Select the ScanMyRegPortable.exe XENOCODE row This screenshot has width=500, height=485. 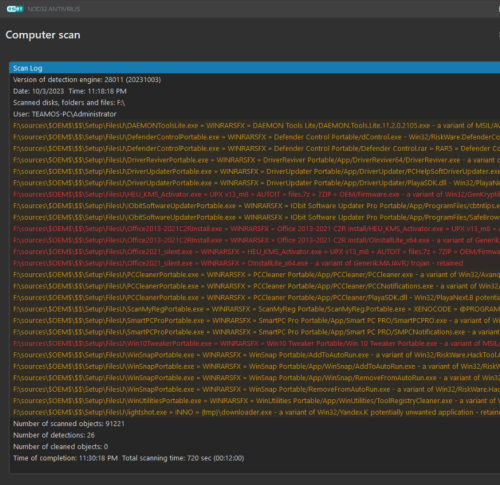pos(255,309)
